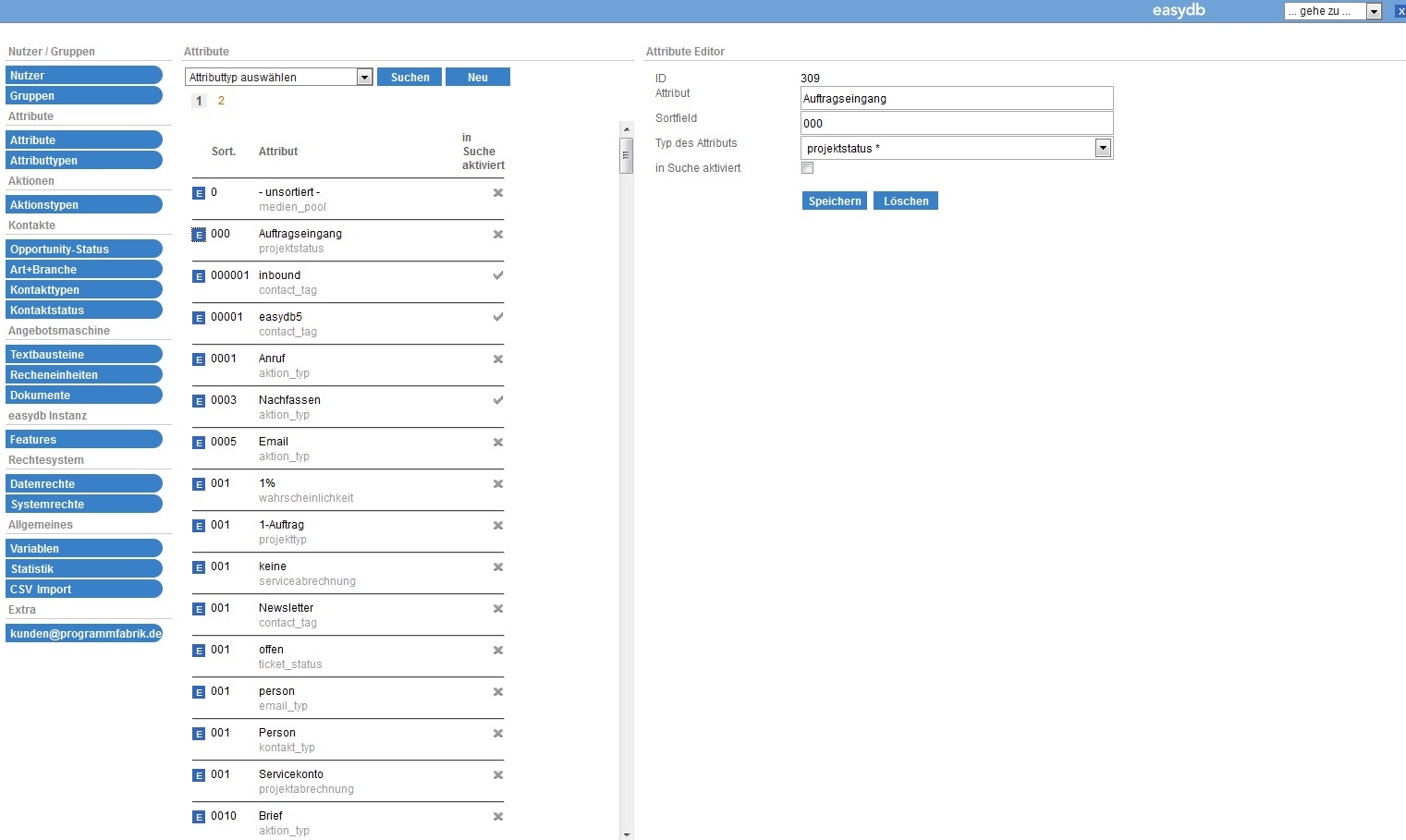Open edit icon for Newsletter row
Image resolution: width=1406 pixels, height=840 pixels.
(x=199, y=609)
